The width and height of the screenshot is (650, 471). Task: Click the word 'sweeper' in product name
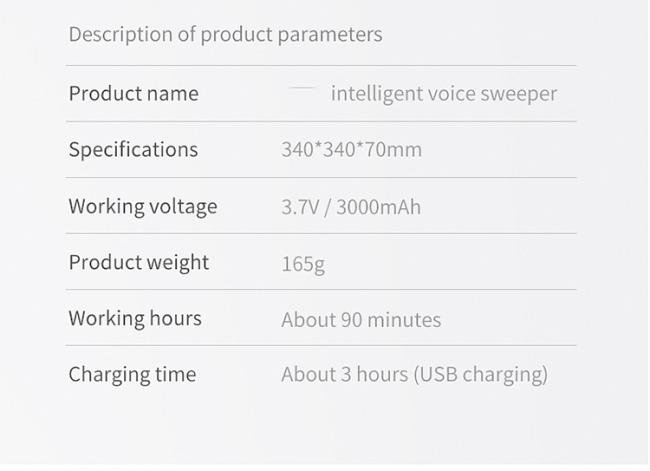(519, 95)
